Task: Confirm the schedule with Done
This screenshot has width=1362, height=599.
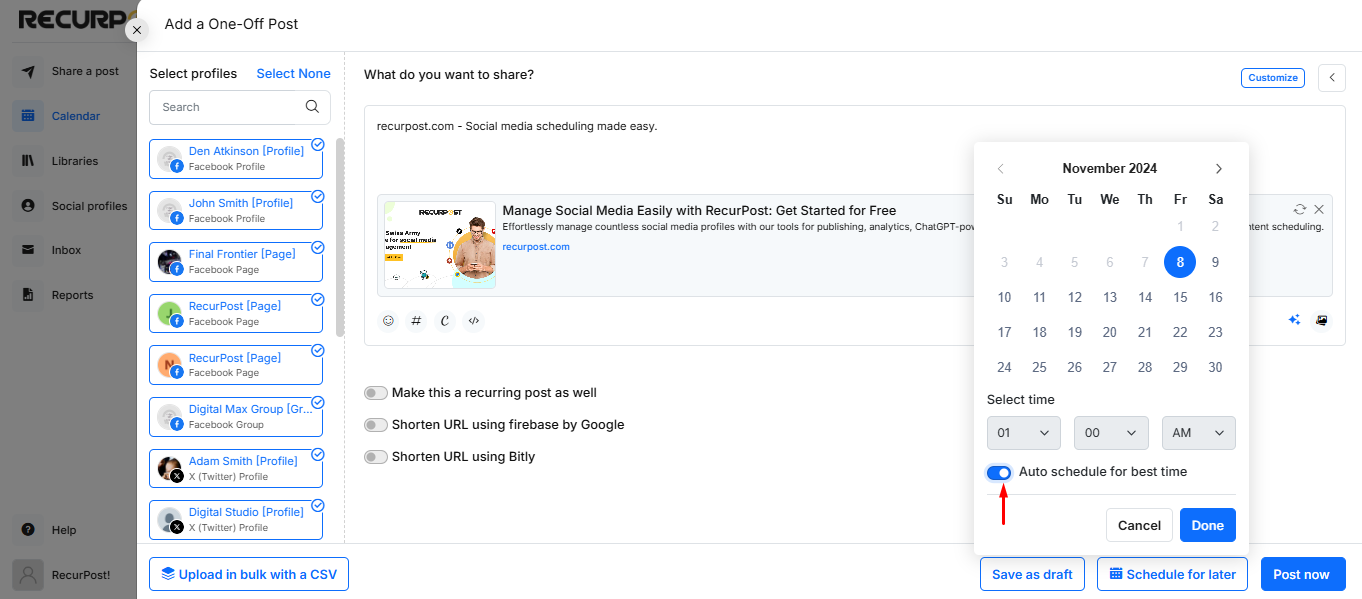Action: [x=1208, y=525]
